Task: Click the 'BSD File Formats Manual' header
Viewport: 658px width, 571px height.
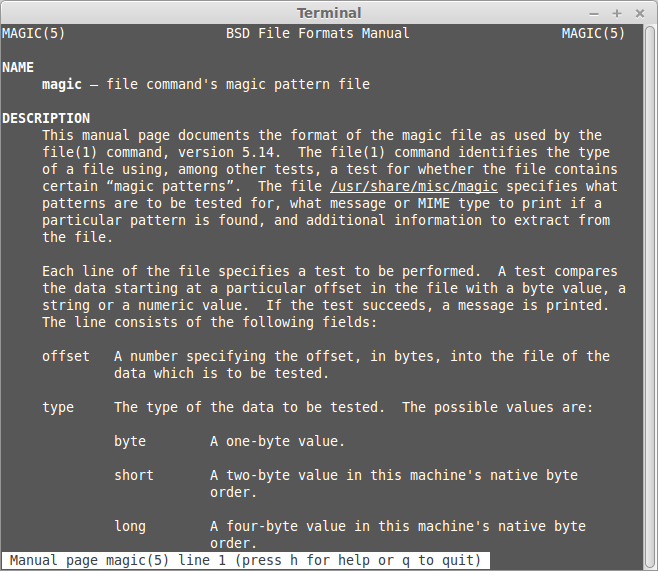Action: pos(318,33)
